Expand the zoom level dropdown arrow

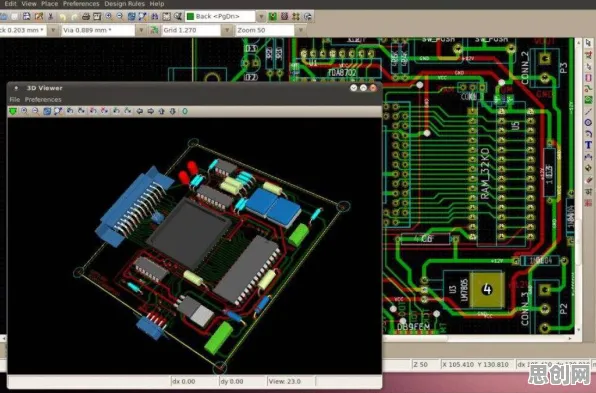coord(300,30)
